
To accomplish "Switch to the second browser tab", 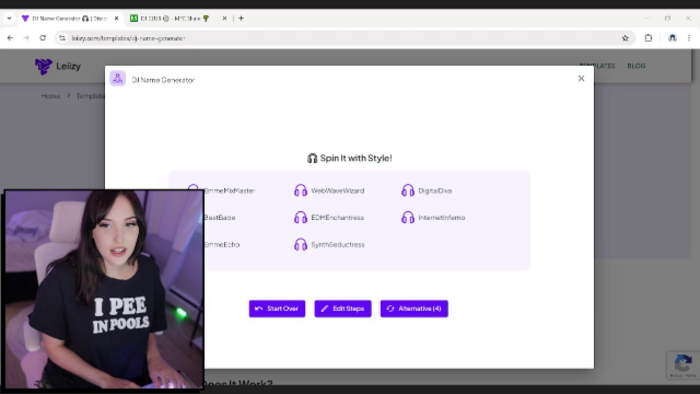I will pos(175,18).
